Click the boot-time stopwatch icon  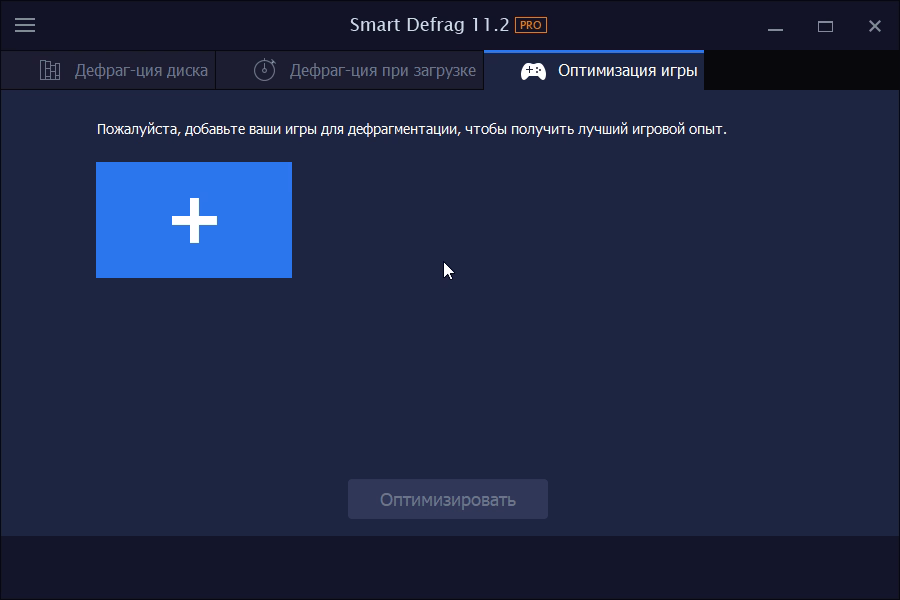click(264, 71)
